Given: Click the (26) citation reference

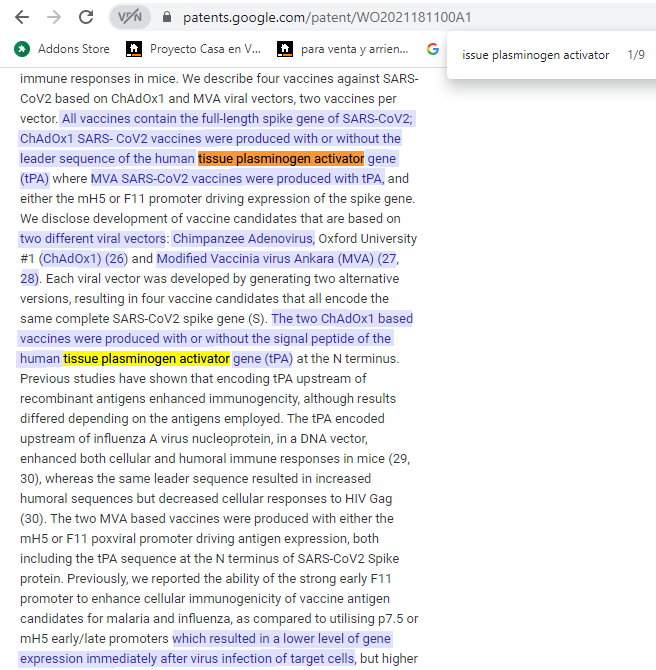Looking at the screenshot, I should [116, 259].
